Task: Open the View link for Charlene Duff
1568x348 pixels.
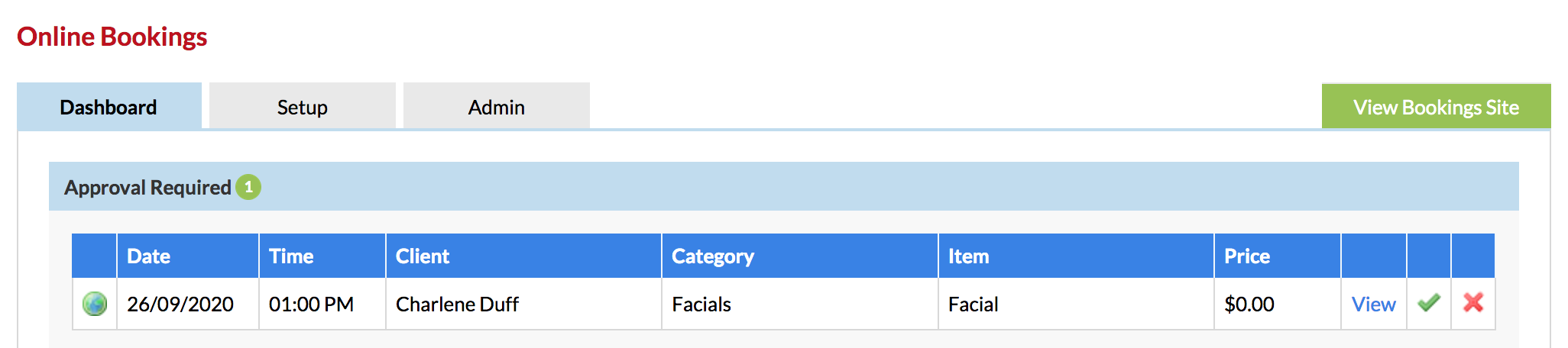Action: pyautogui.click(x=1373, y=304)
